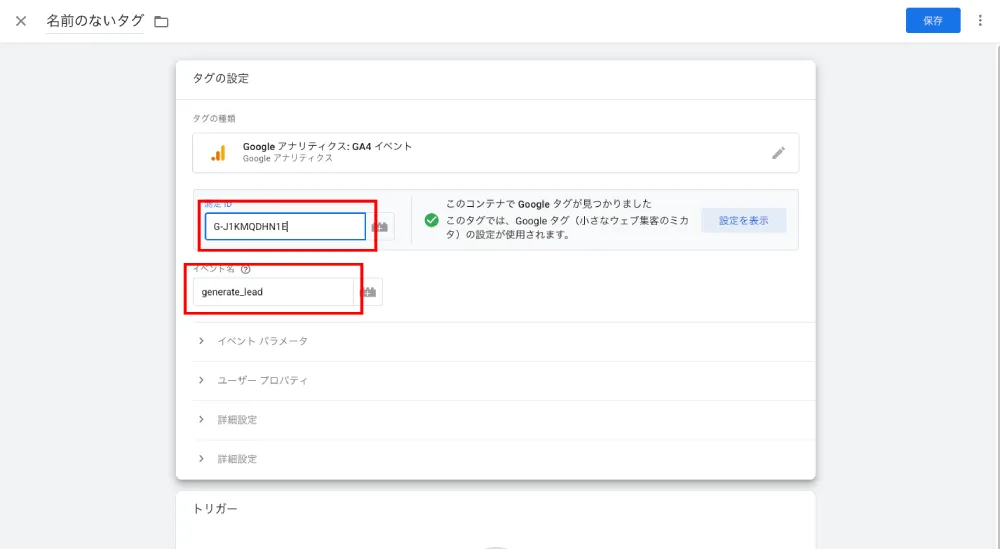The image size is (1000, 549).
Task: Click the 保存 button
Action: 932,20
